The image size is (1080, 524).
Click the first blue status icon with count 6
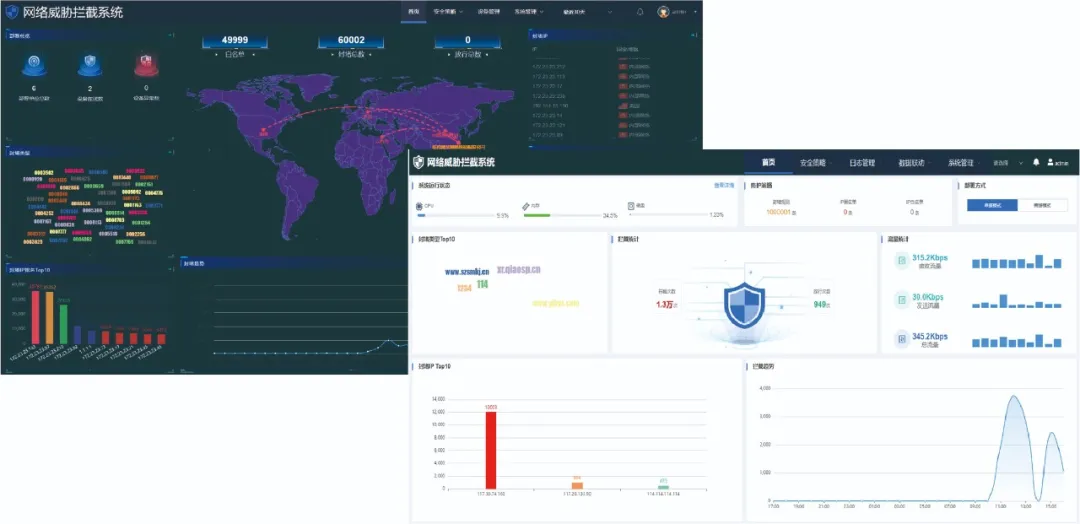[x=33, y=65]
